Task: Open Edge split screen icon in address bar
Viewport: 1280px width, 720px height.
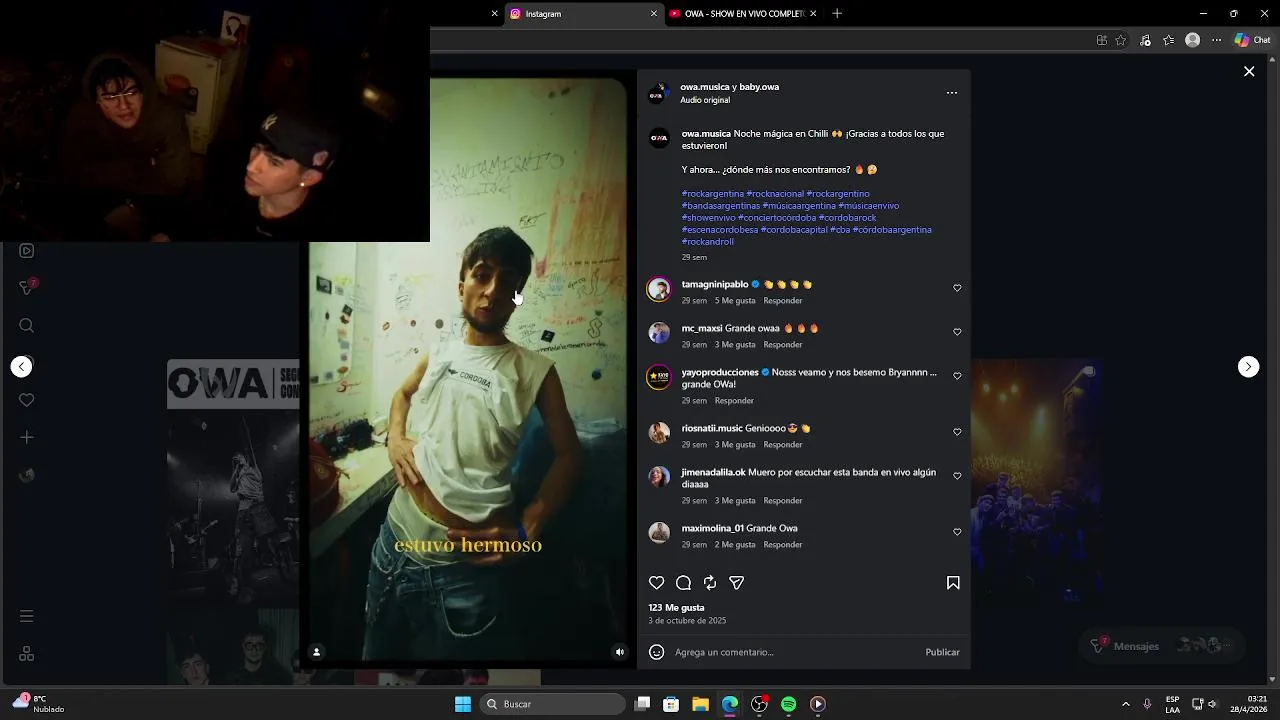Action: [1102, 40]
